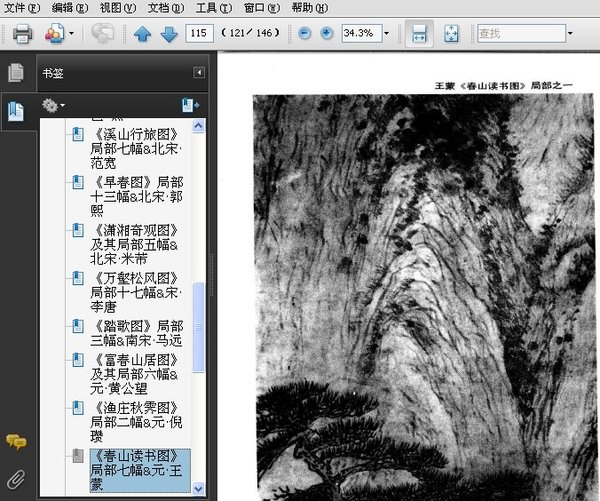
Task: Toggle the fit width scrolling mode icon
Action: [x=419, y=34]
